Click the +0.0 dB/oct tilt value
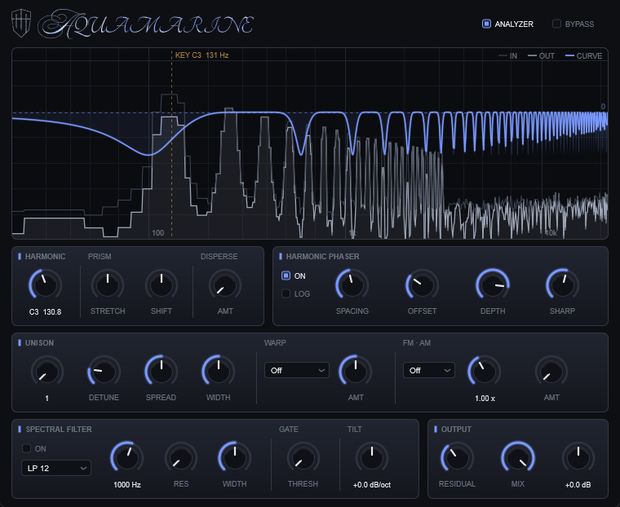This screenshot has height=507, width=620. [372, 485]
